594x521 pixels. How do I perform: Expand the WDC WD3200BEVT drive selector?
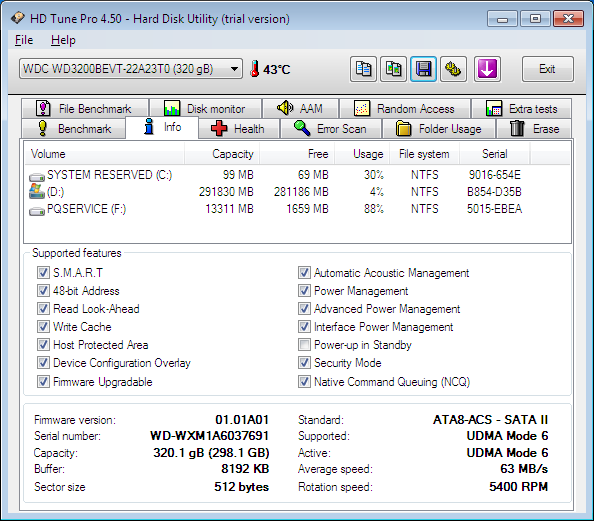(x=131, y=69)
